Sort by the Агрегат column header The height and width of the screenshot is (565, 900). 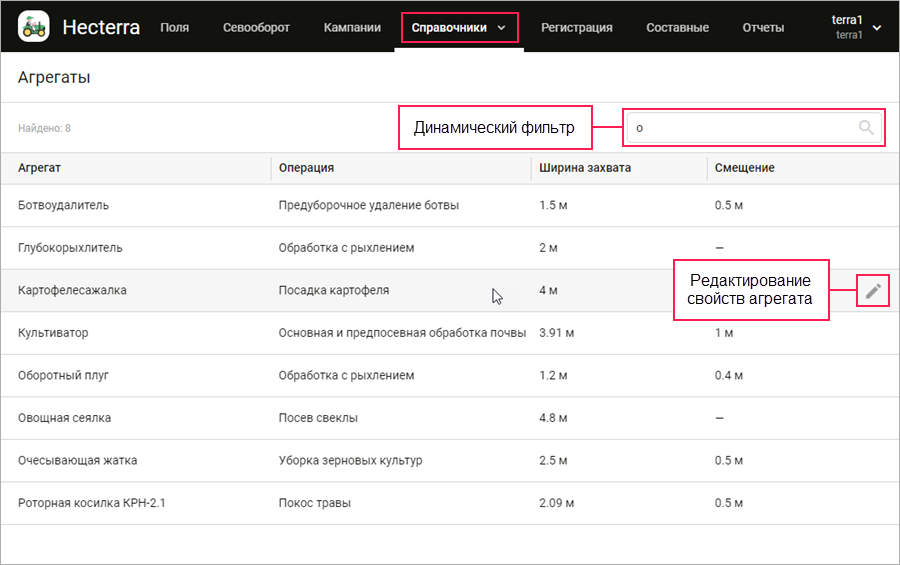pyautogui.click(x=40, y=168)
